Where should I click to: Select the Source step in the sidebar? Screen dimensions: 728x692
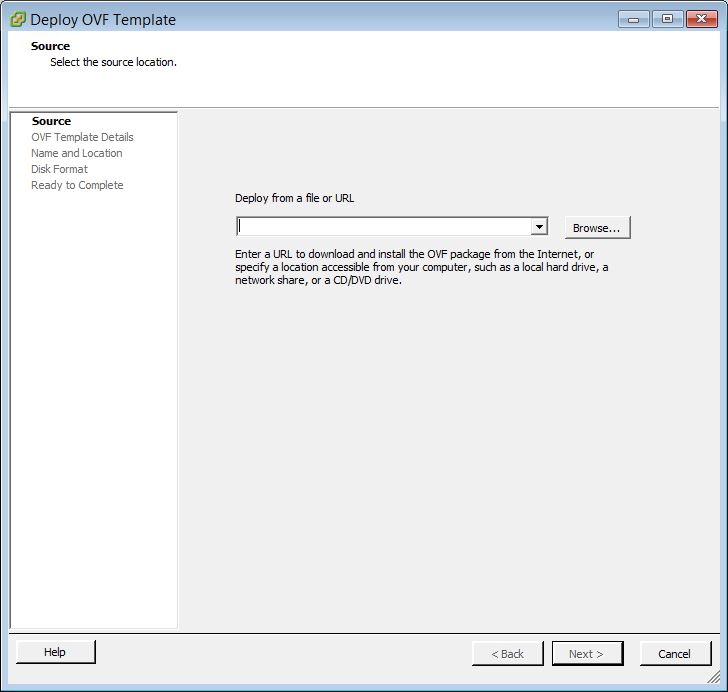[51, 121]
